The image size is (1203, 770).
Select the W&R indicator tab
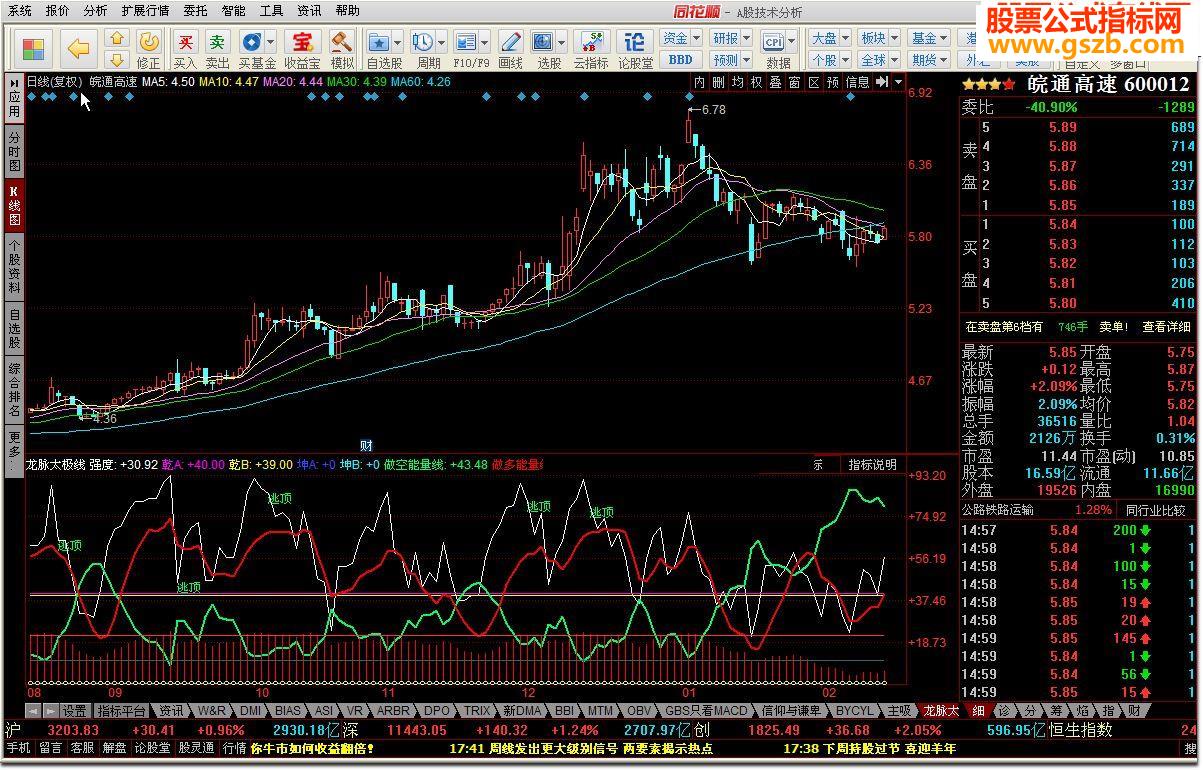coord(212,711)
